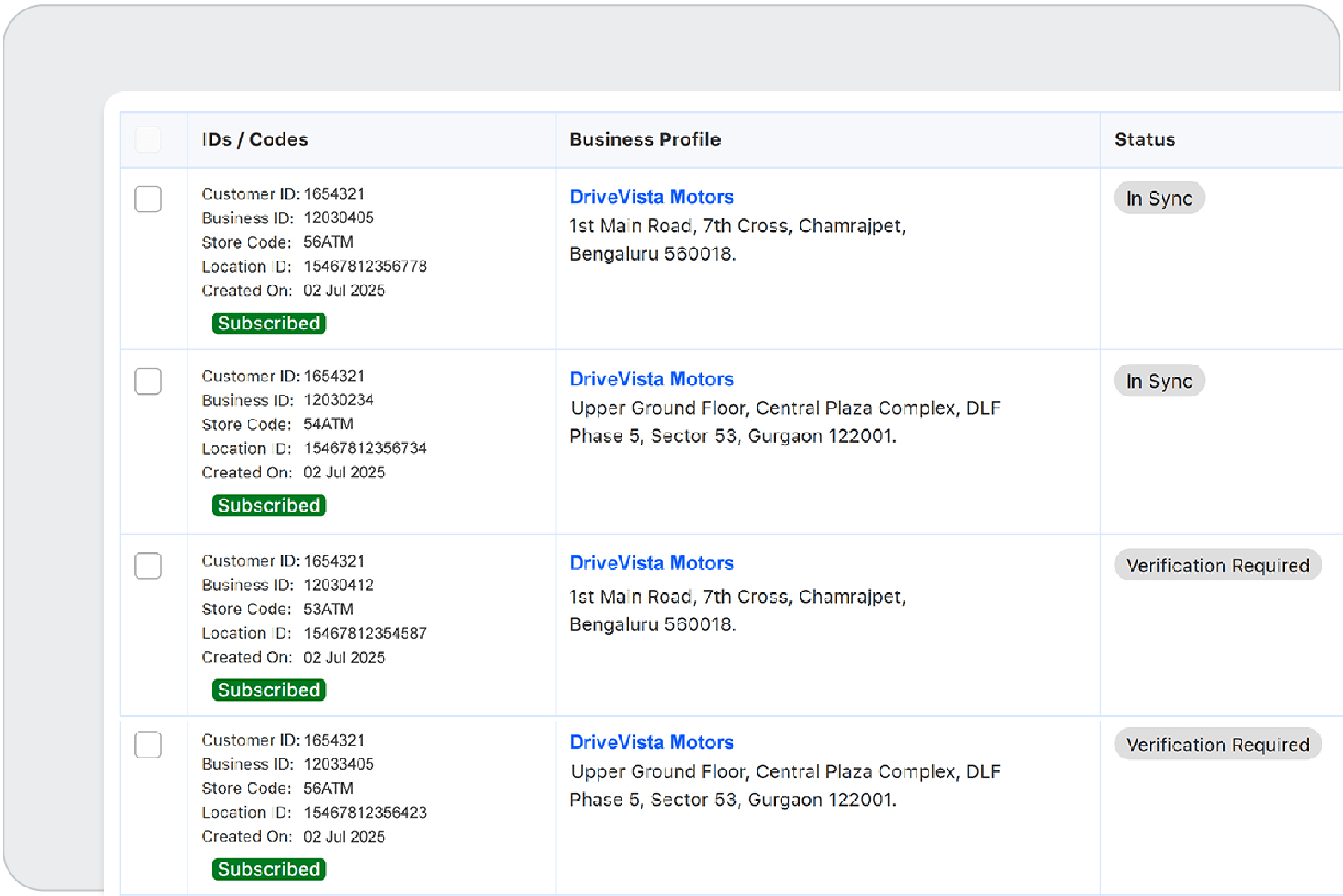Sort by the Status column header
1343x896 pixels.
click(x=1144, y=139)
